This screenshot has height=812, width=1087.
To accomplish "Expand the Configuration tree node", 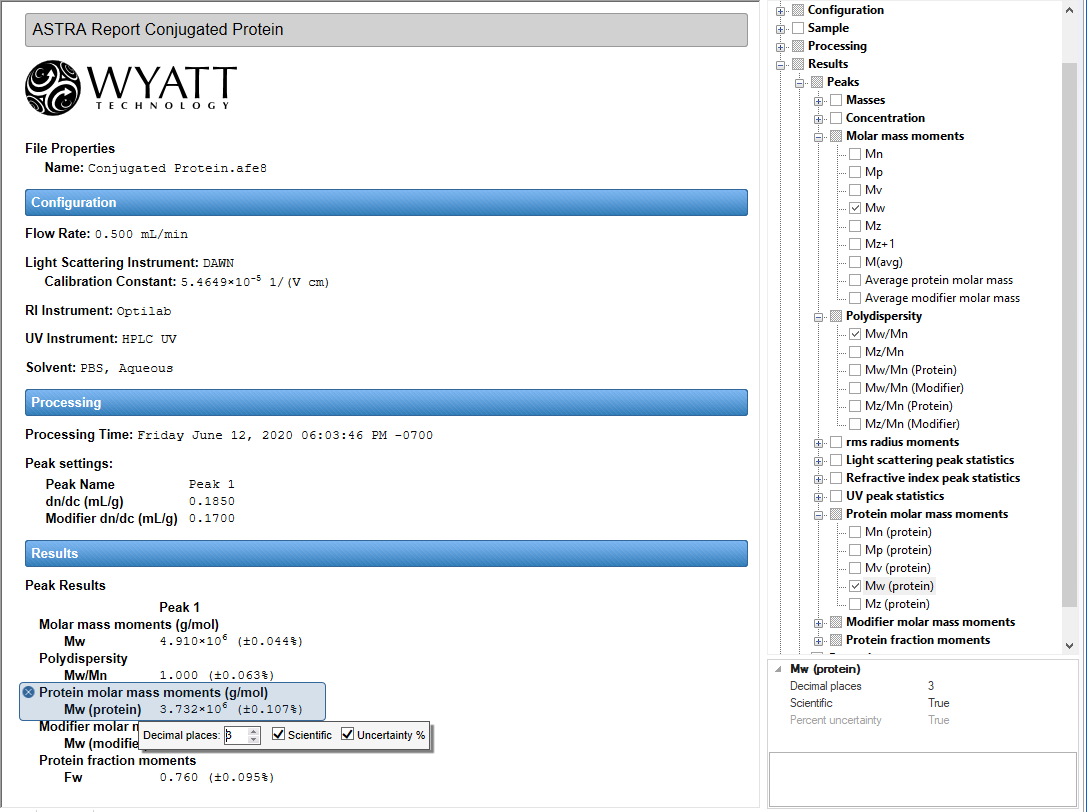I will coord(781,10).
